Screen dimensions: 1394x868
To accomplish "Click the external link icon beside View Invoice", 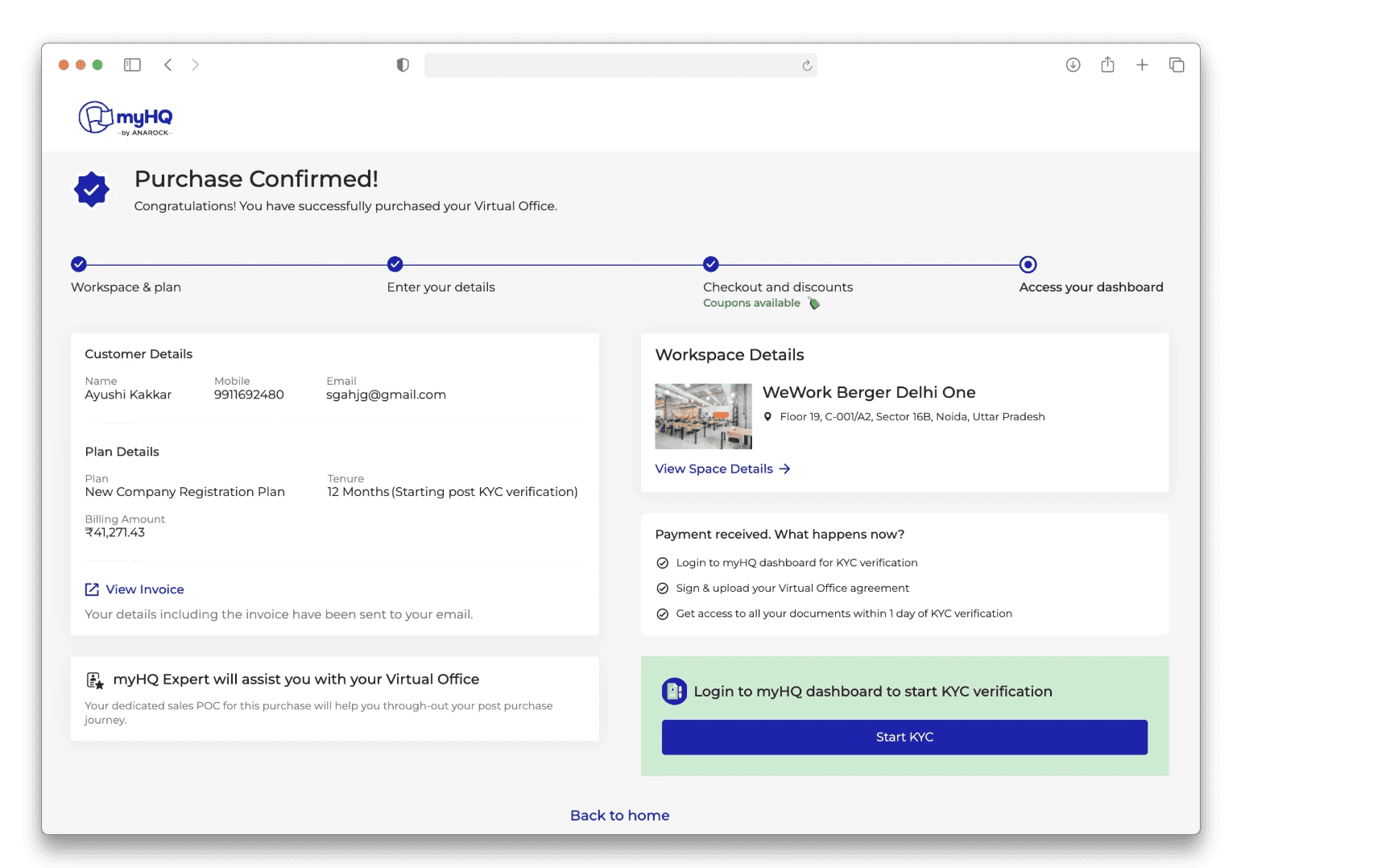I will tap(92, 589).
